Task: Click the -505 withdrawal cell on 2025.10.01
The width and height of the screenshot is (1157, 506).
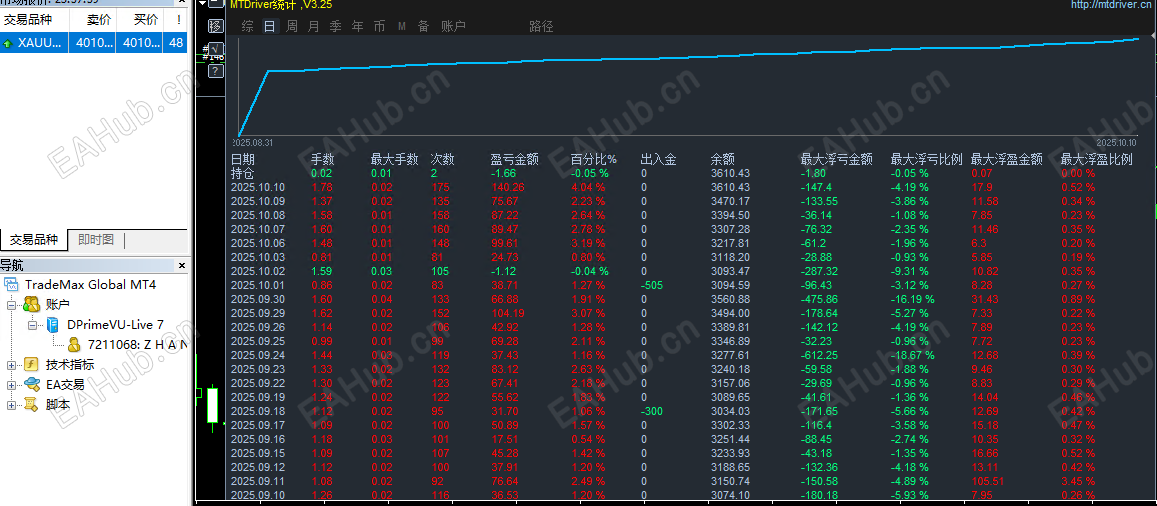Action: tap(652, 285)
